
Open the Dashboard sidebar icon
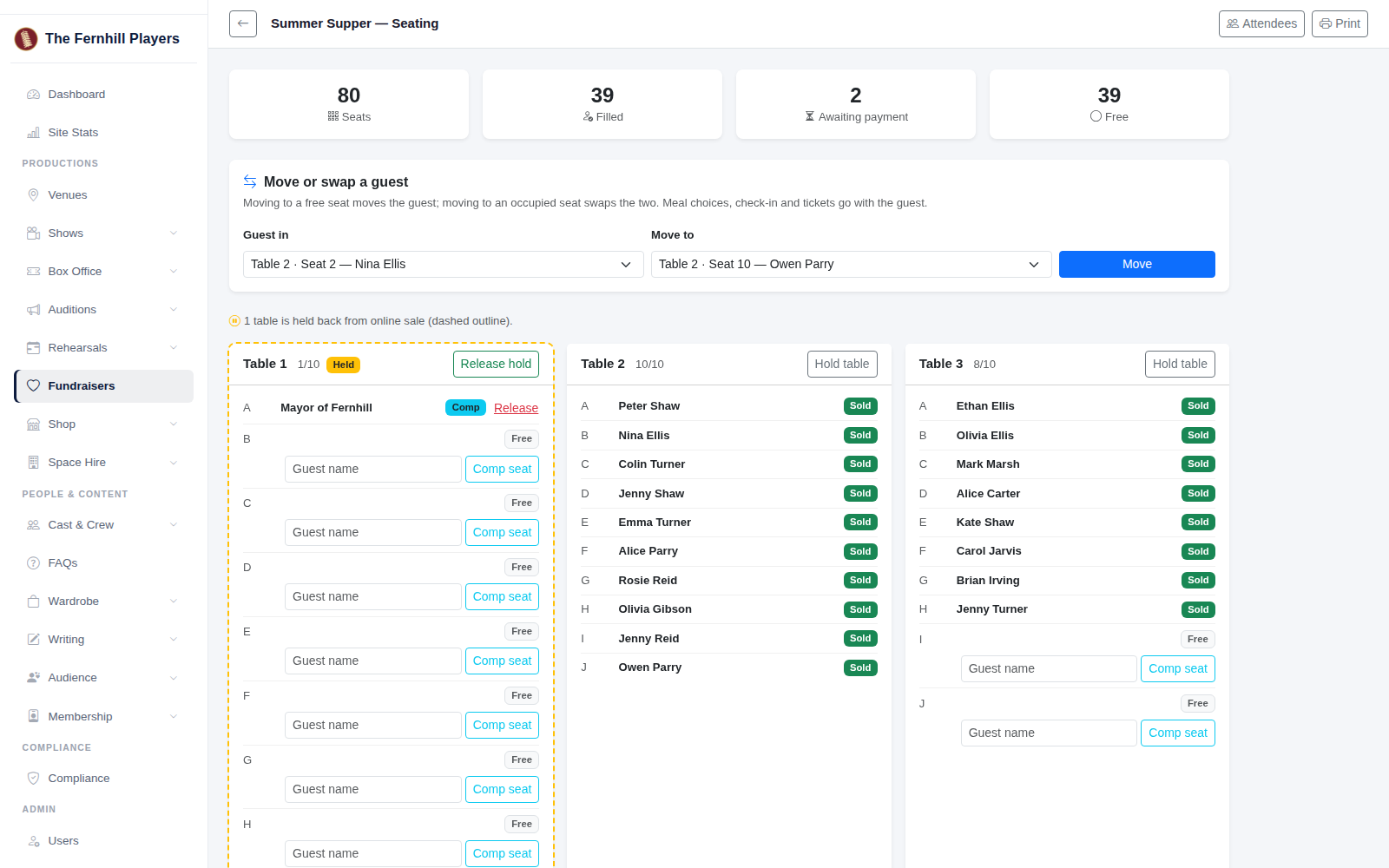click(34, 95)
